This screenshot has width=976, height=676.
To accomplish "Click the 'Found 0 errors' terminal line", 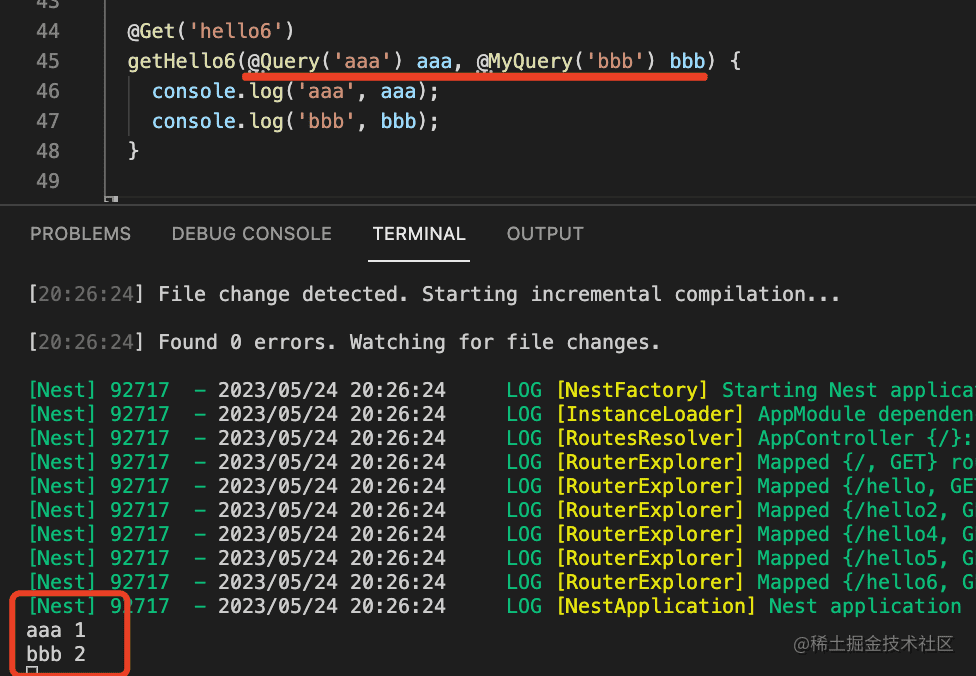I will (x=409, y=342).
